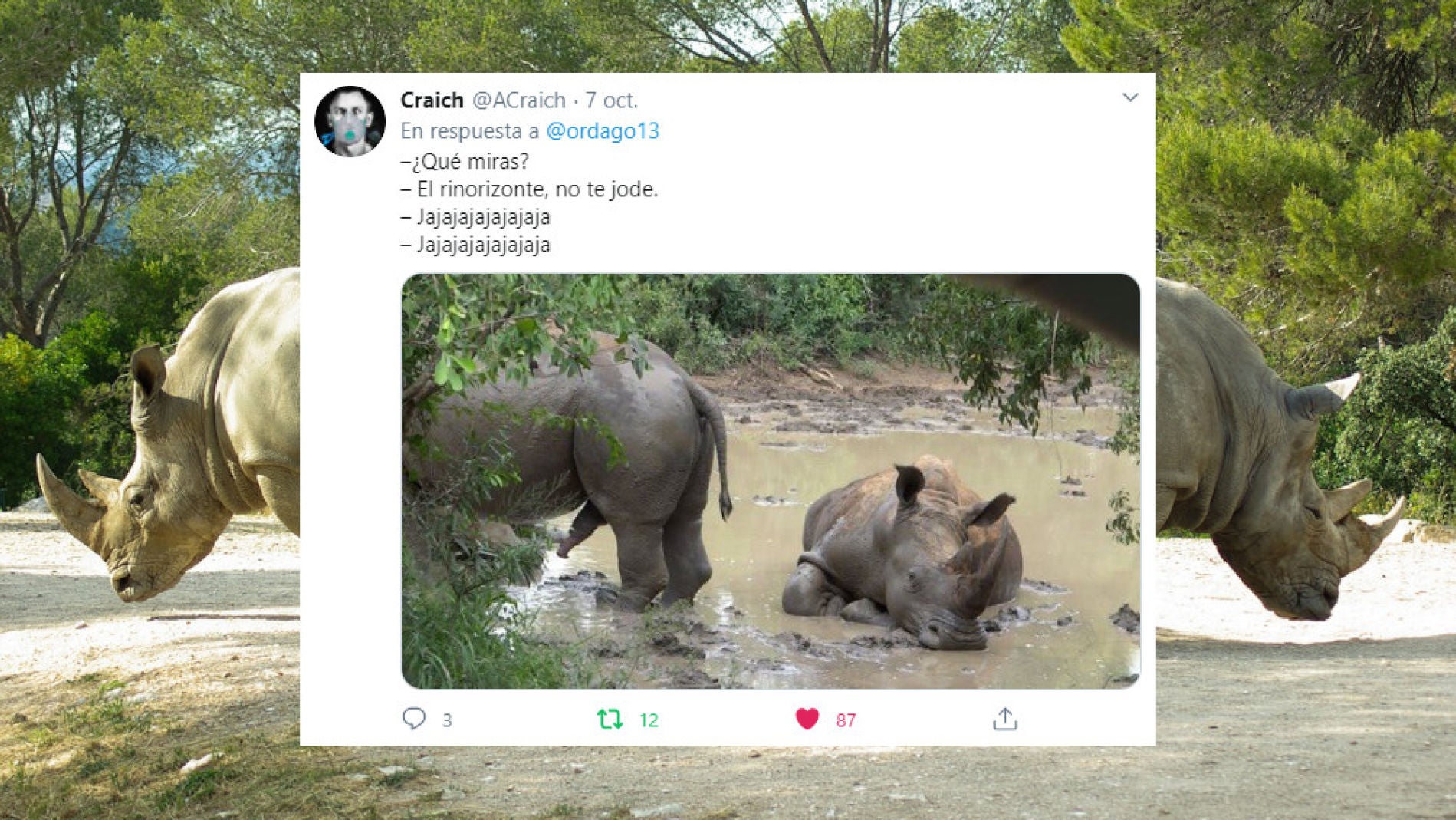Click the Craich display name
The height and width of the screenshot is (820, 1456).
click(432, 100)
